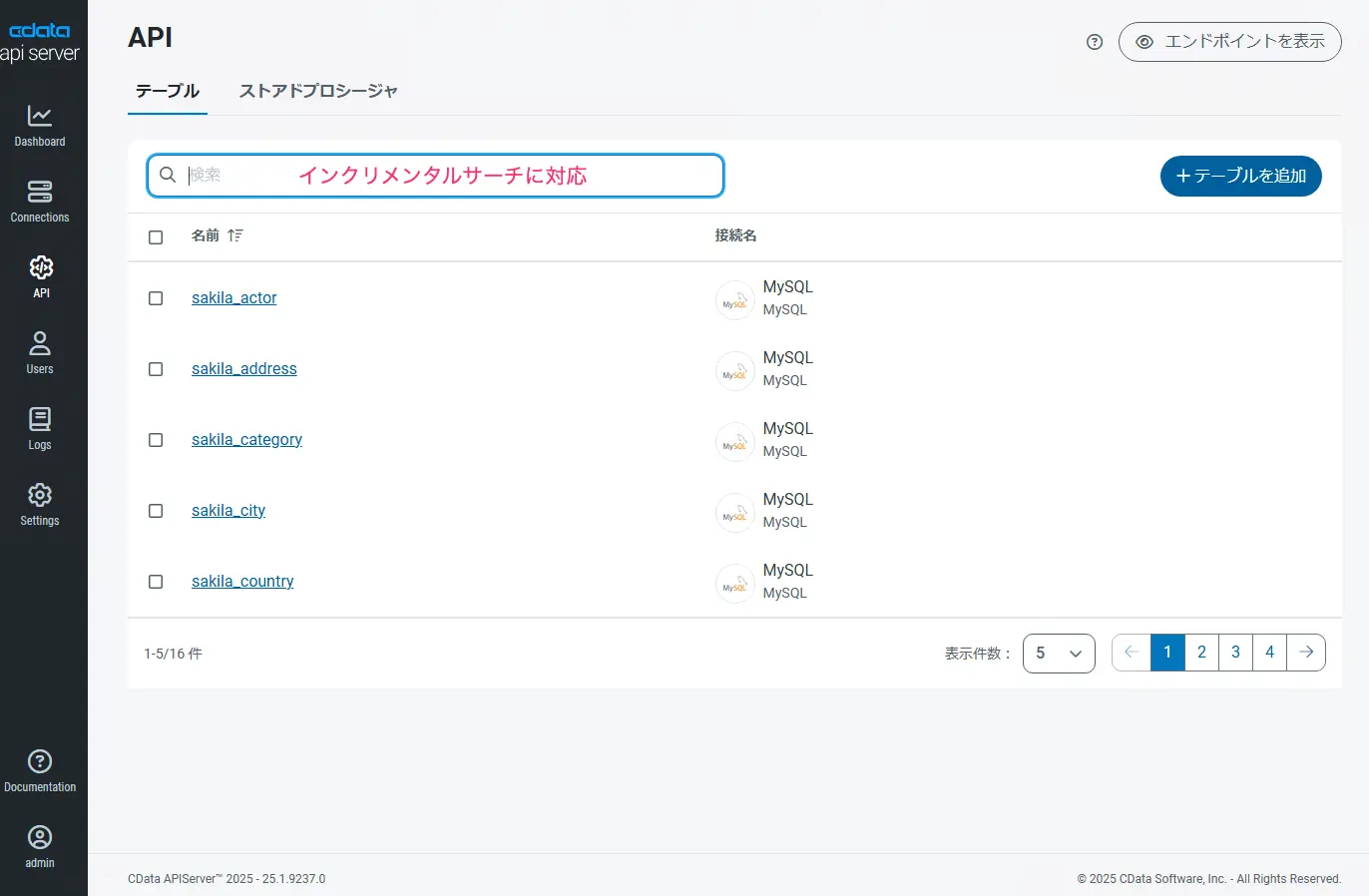Select the Connections icon in the sidebar
Viewport: 1369px width, 896px height.
[x=40, y=201]
